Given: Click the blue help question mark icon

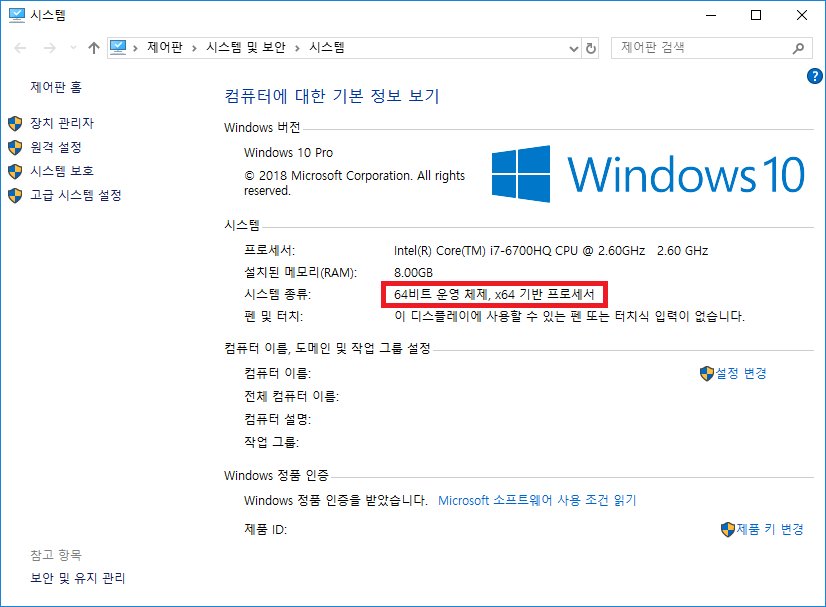Looking at the screenshot, I should pos(814,77).
